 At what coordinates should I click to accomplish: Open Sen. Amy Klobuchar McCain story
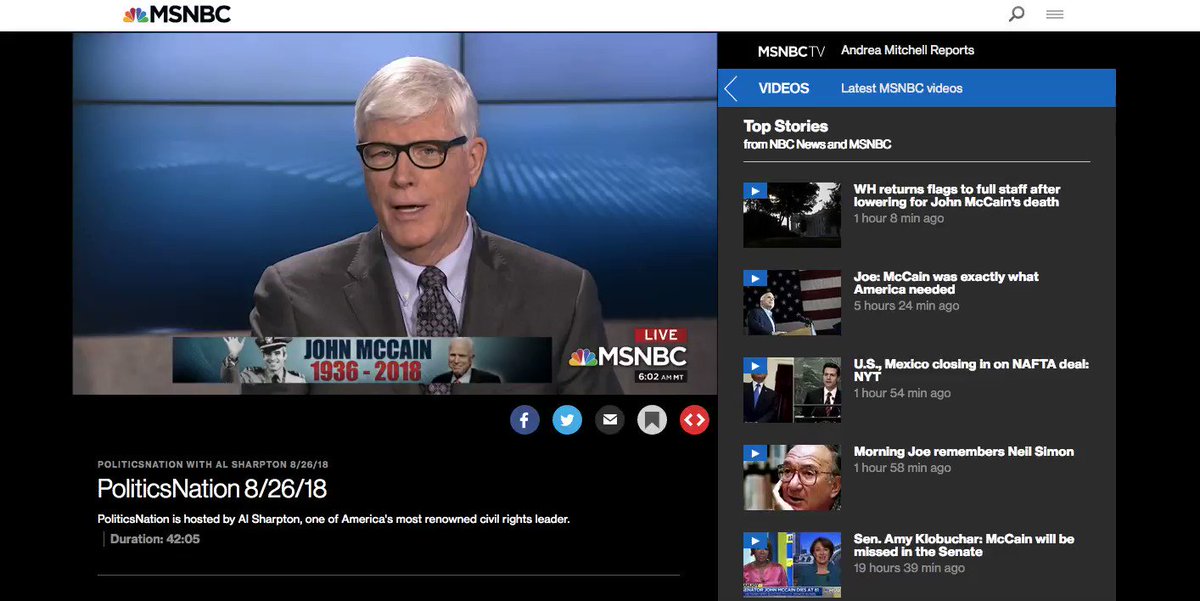(964, 545)
